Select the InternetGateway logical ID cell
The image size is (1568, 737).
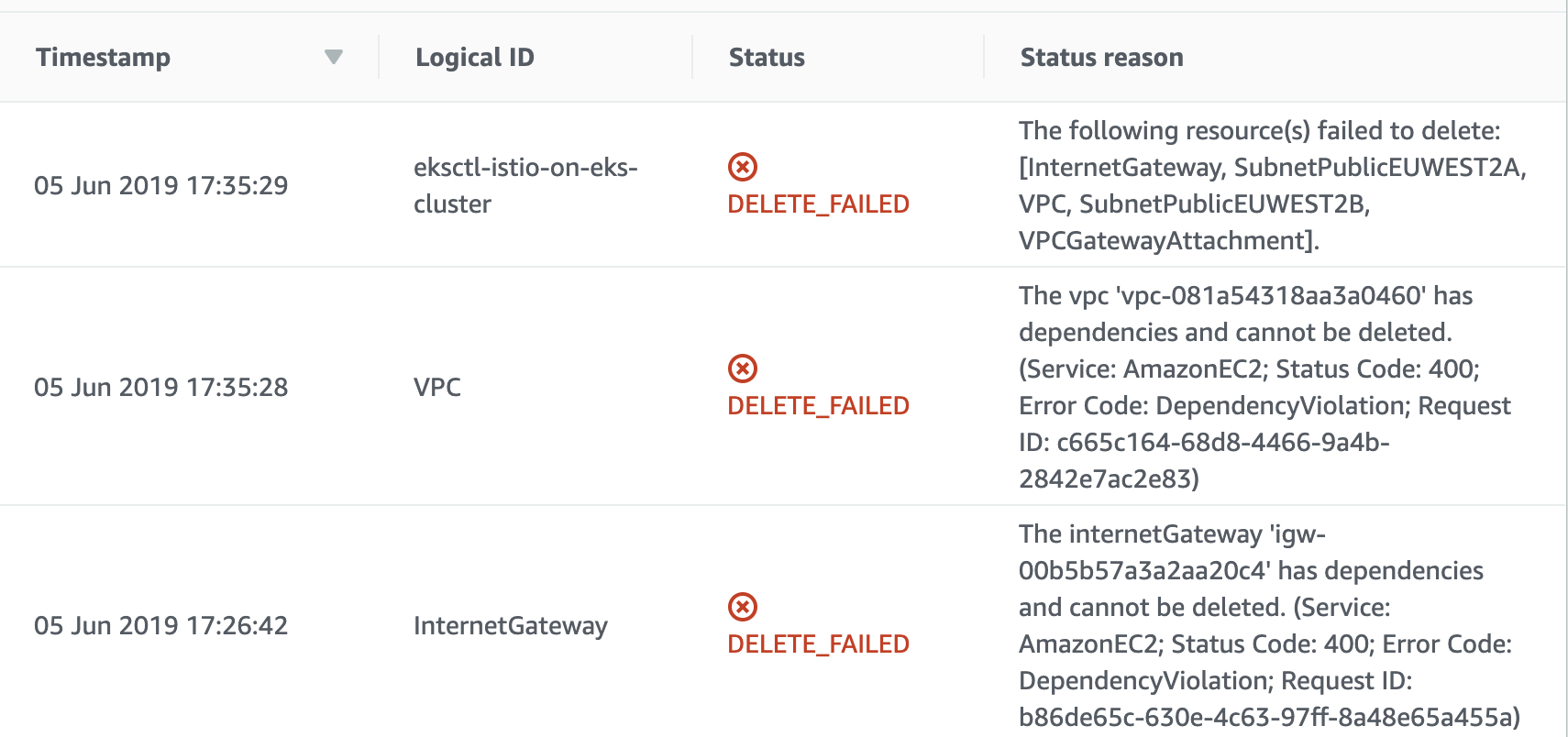tap(511, 625)
